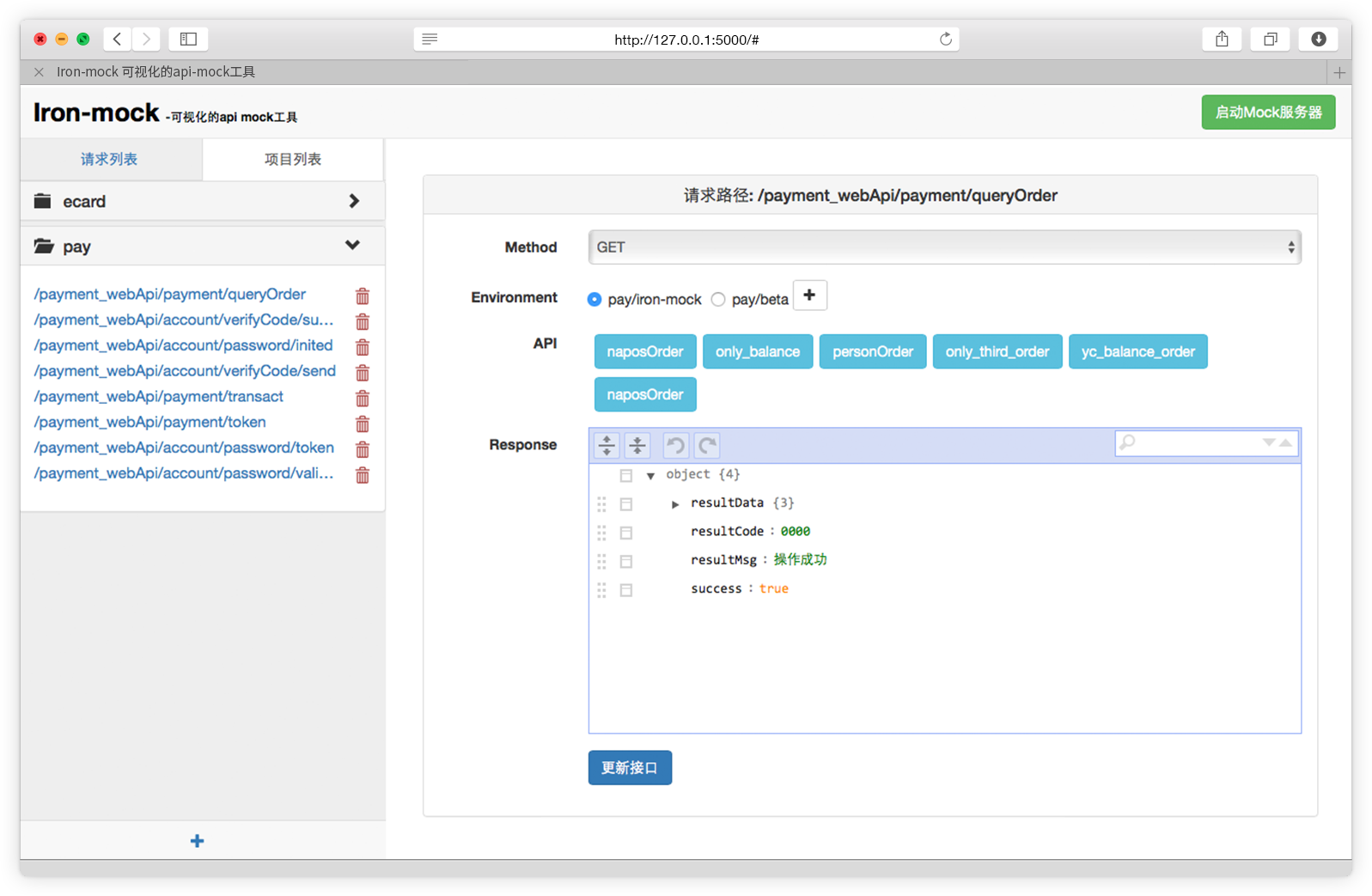Image resolution: width=1372 pixels, height=896 pixels.
Task: Select the naposOrder tag on the second row
Action: pos(645,394)
